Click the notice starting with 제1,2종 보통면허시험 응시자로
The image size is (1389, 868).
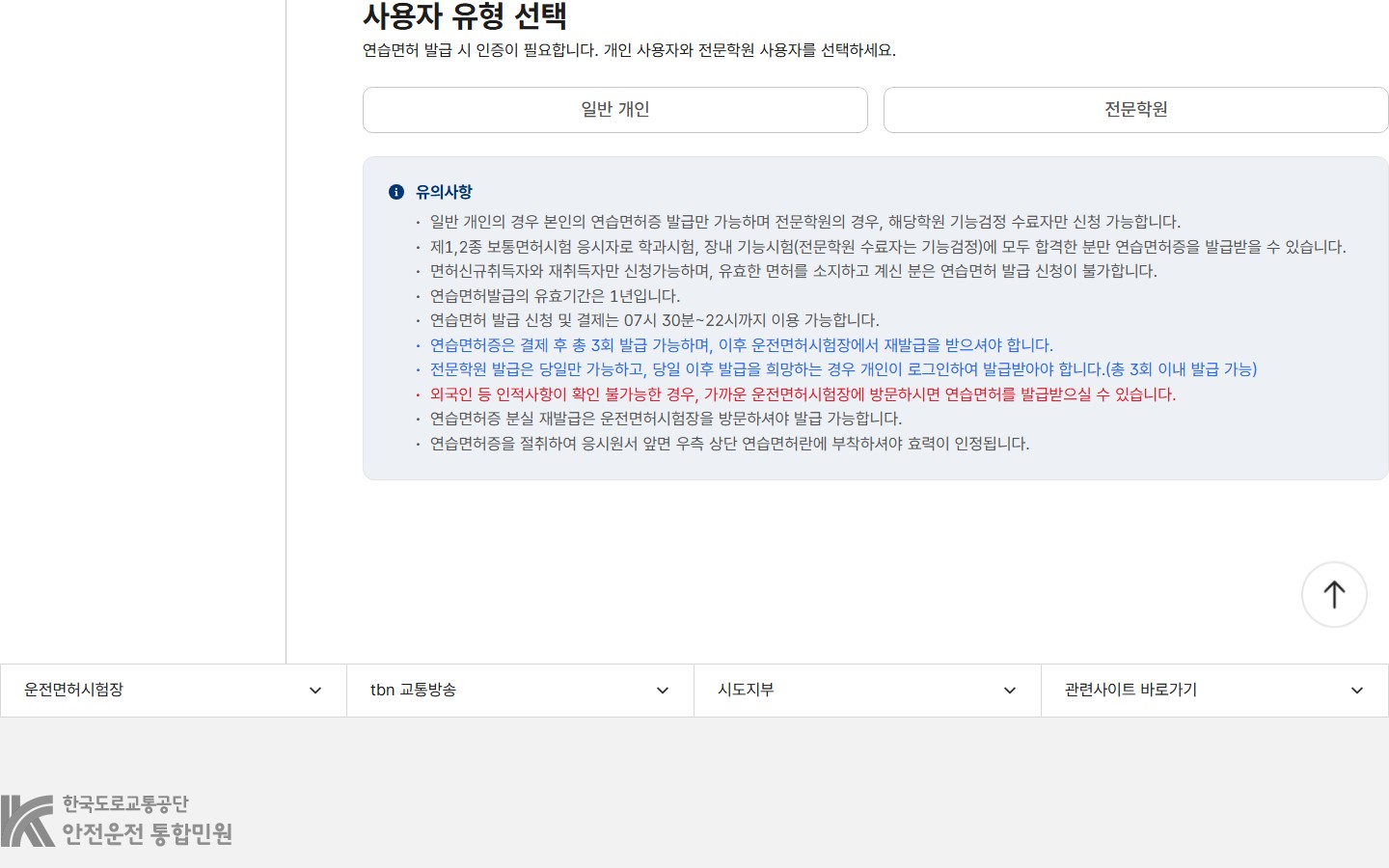click(887, 247)
